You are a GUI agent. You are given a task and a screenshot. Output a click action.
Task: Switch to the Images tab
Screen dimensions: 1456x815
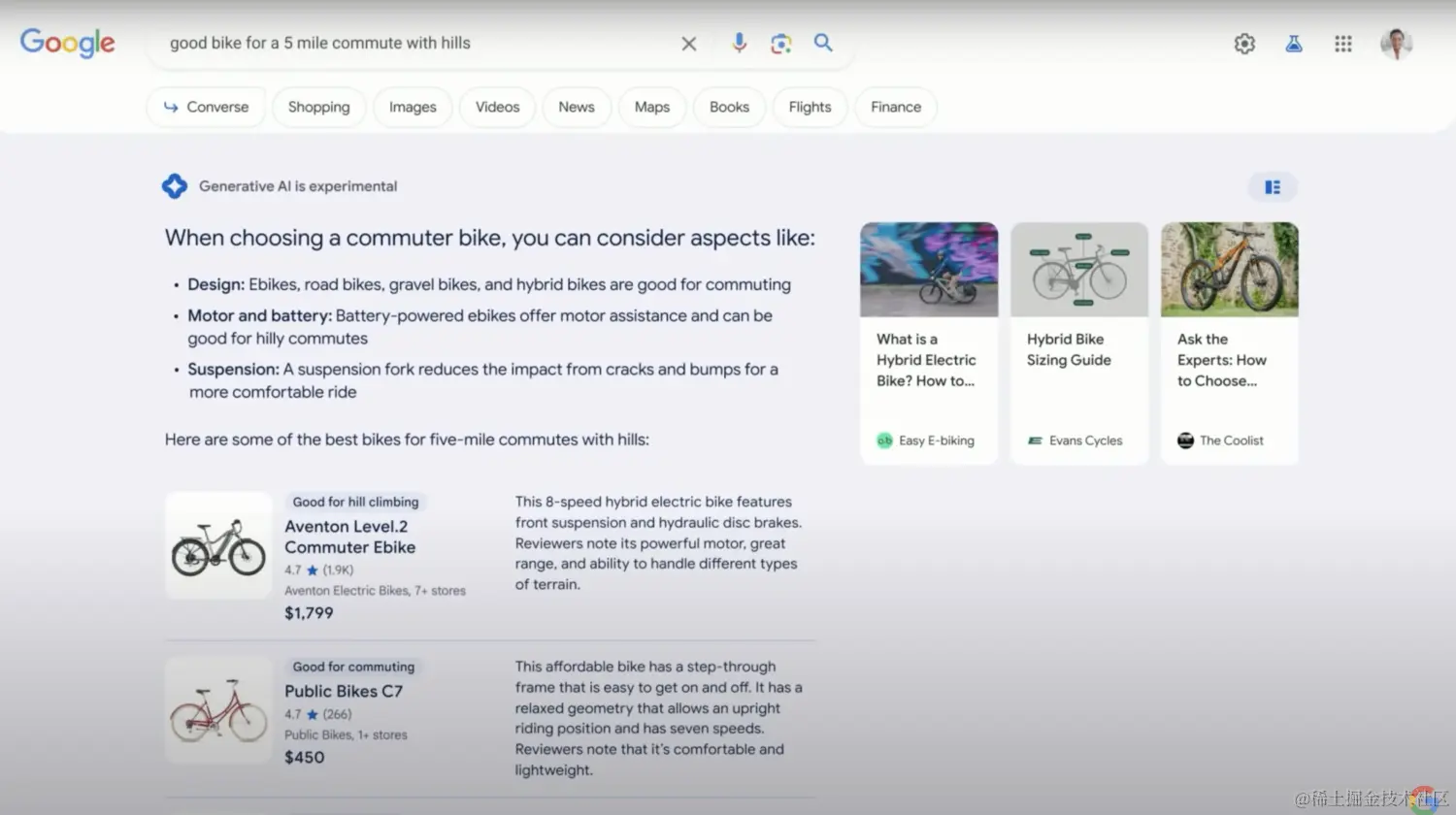413,107
